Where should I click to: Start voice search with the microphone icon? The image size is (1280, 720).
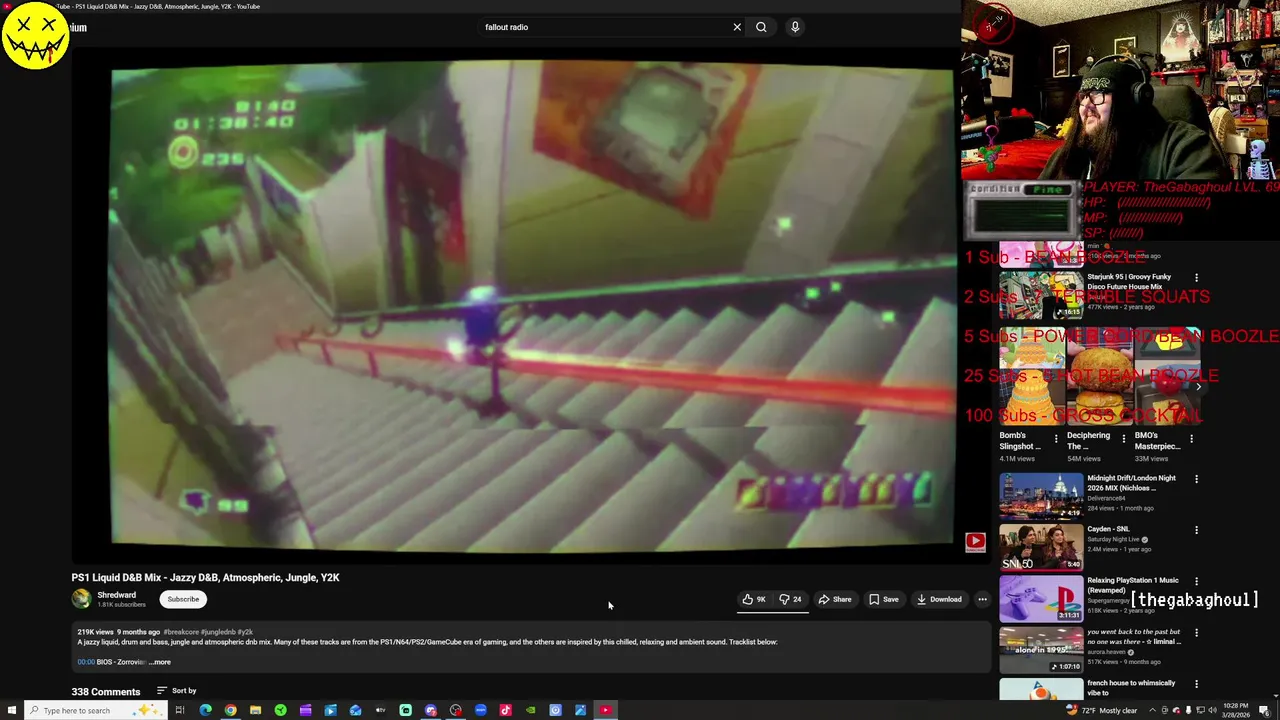pos(795,27)
